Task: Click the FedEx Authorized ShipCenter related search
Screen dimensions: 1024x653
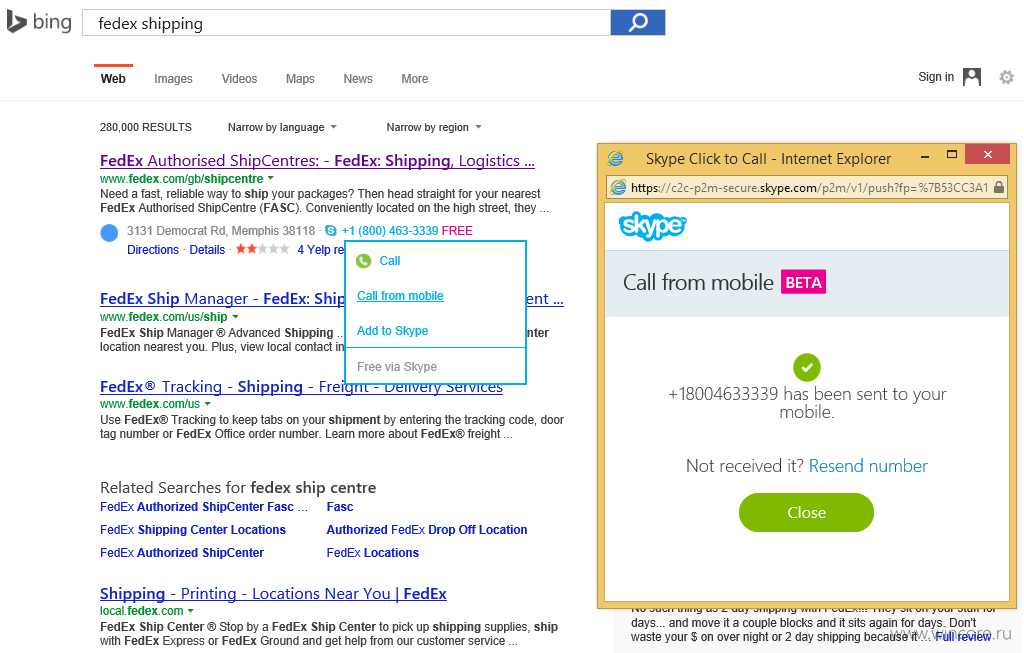Action: tap(182, 552)
